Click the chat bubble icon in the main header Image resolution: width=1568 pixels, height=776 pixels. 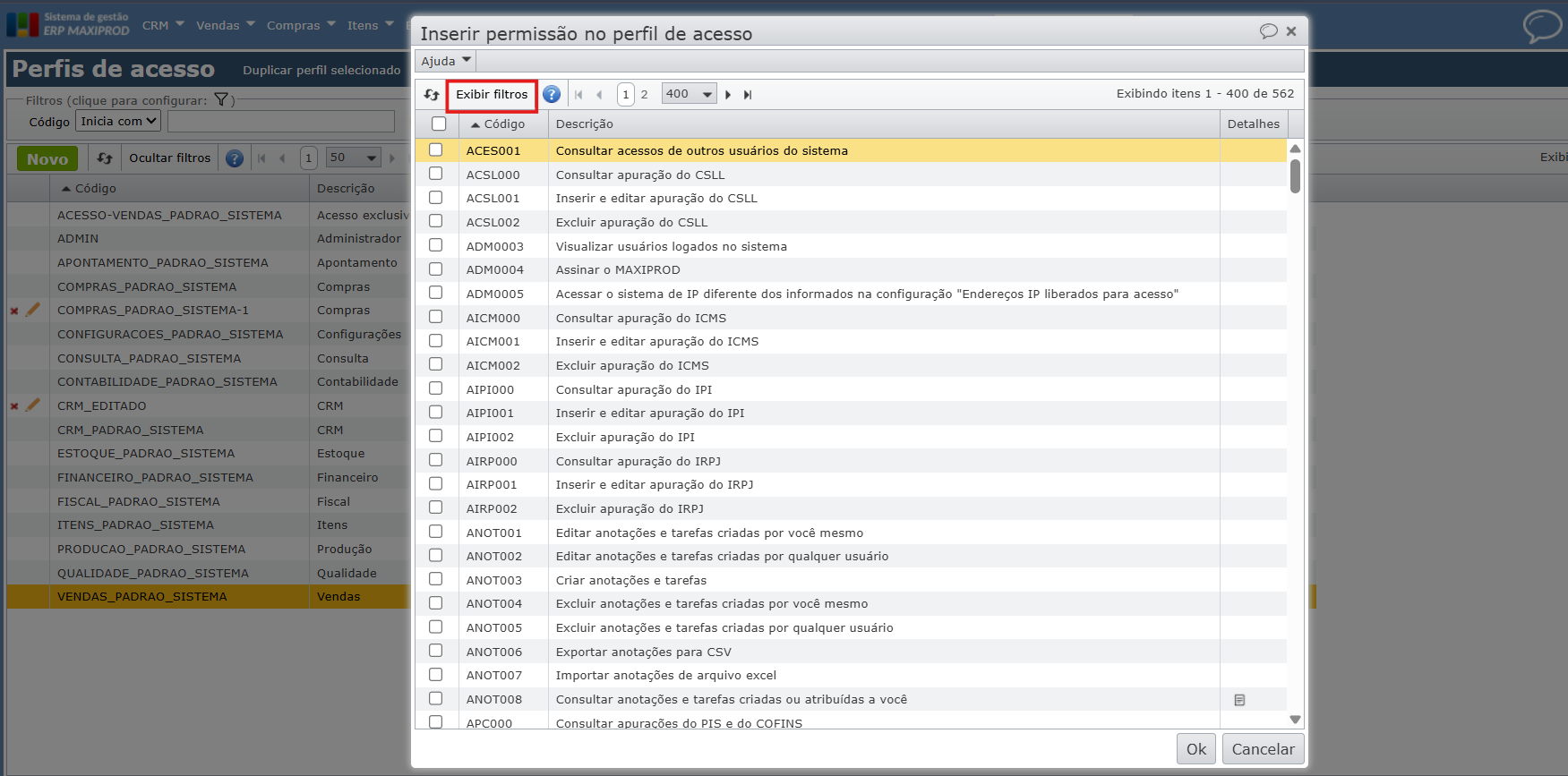(x=1542, y=25)
